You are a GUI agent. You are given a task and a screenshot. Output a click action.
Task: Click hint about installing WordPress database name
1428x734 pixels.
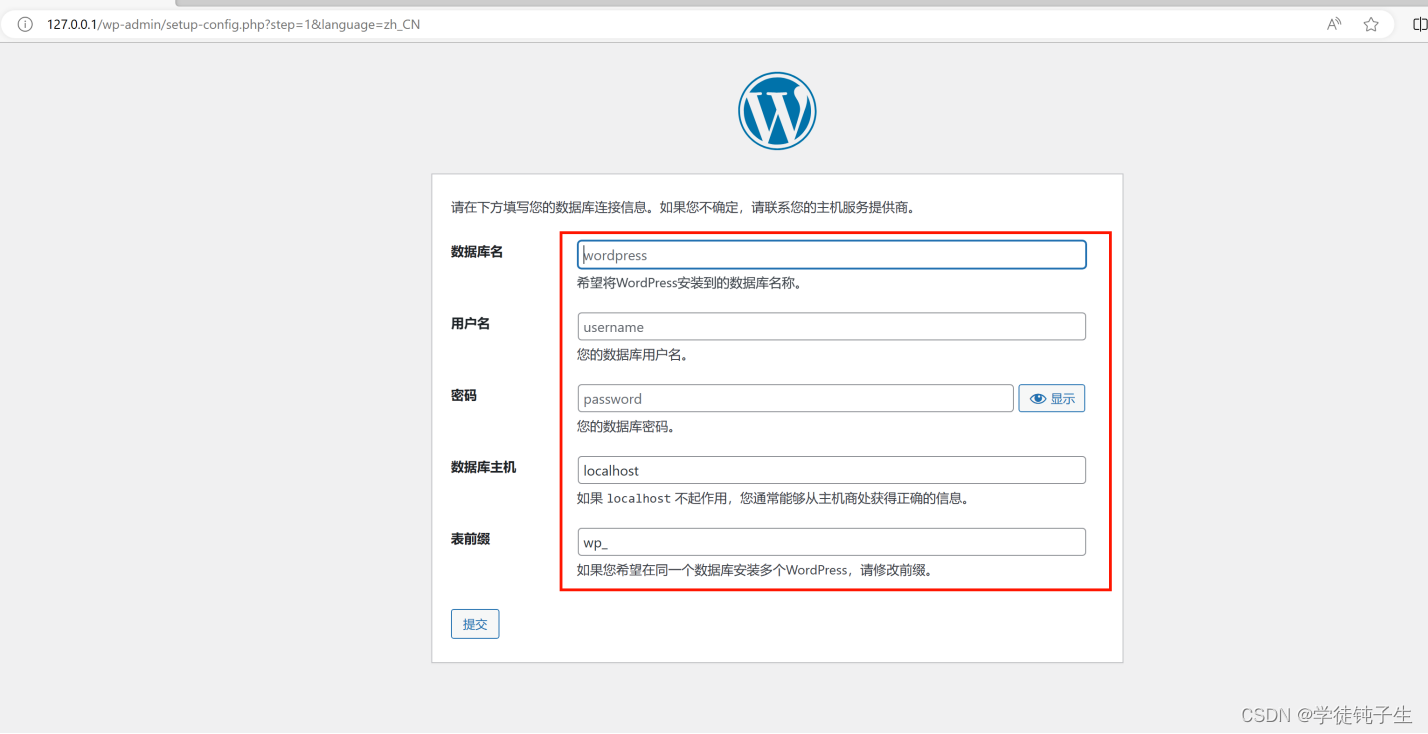coord(690,283)
